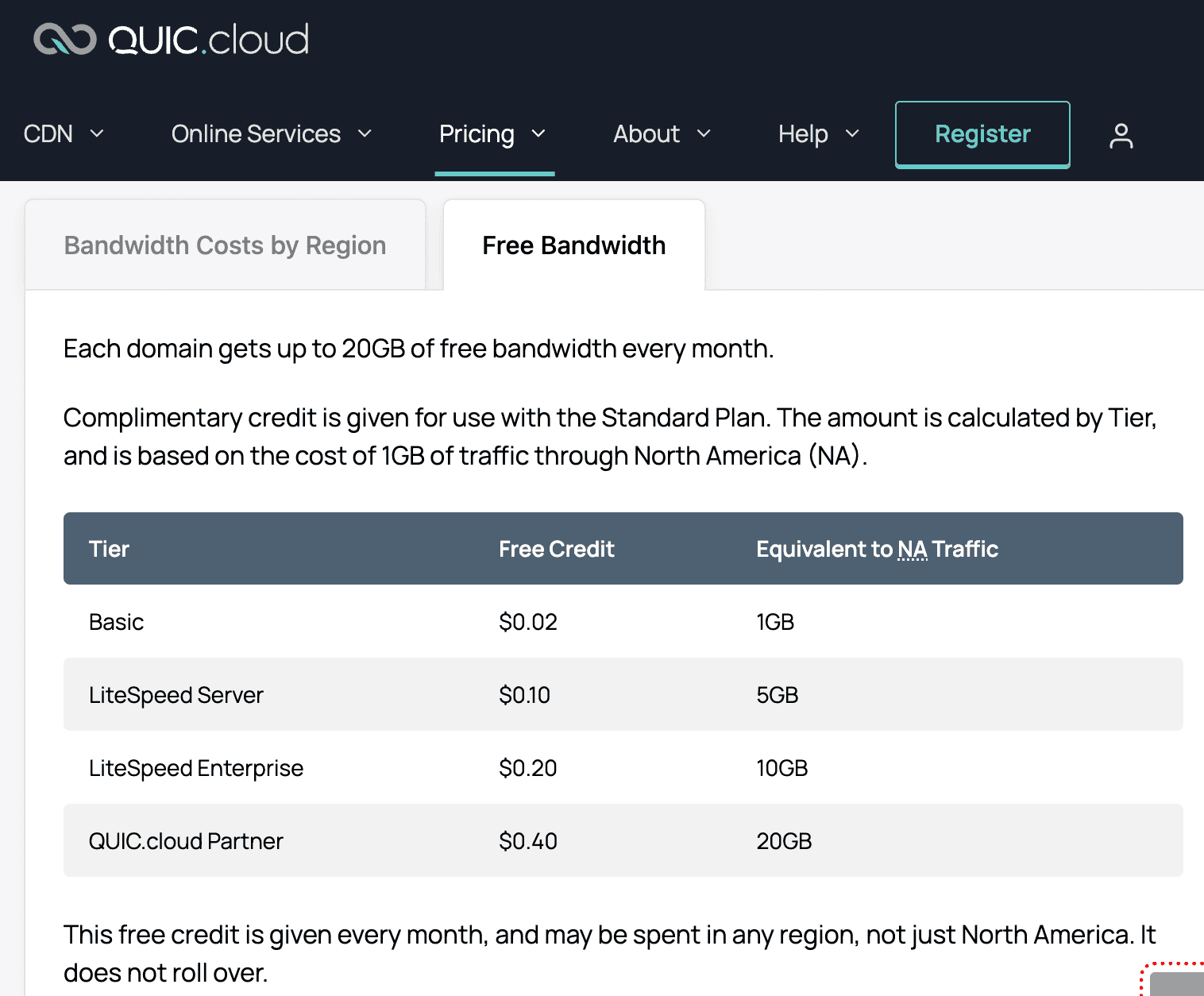Open the About menu item

coord(646,133)
